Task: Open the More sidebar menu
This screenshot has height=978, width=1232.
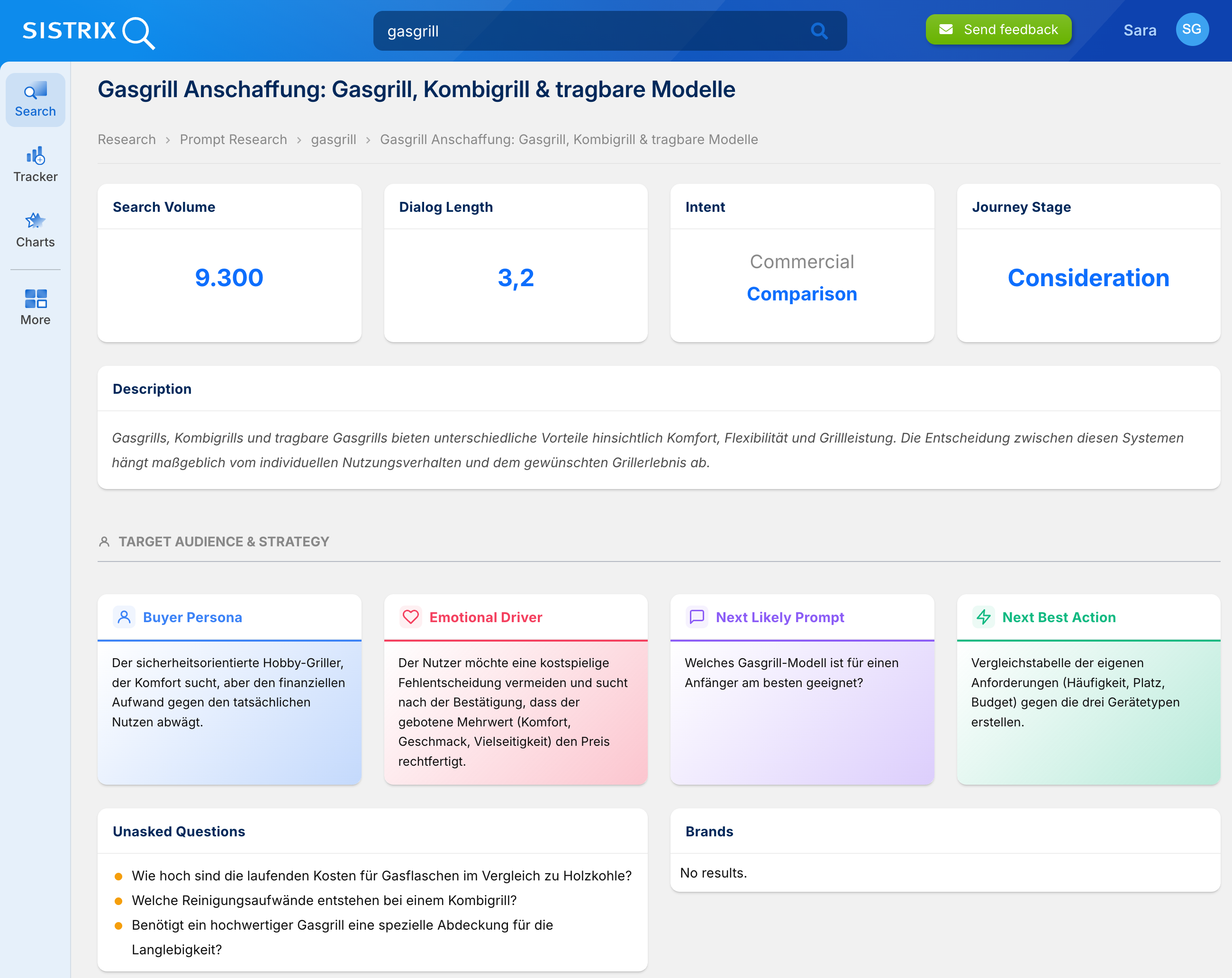Action: point(36,308)
